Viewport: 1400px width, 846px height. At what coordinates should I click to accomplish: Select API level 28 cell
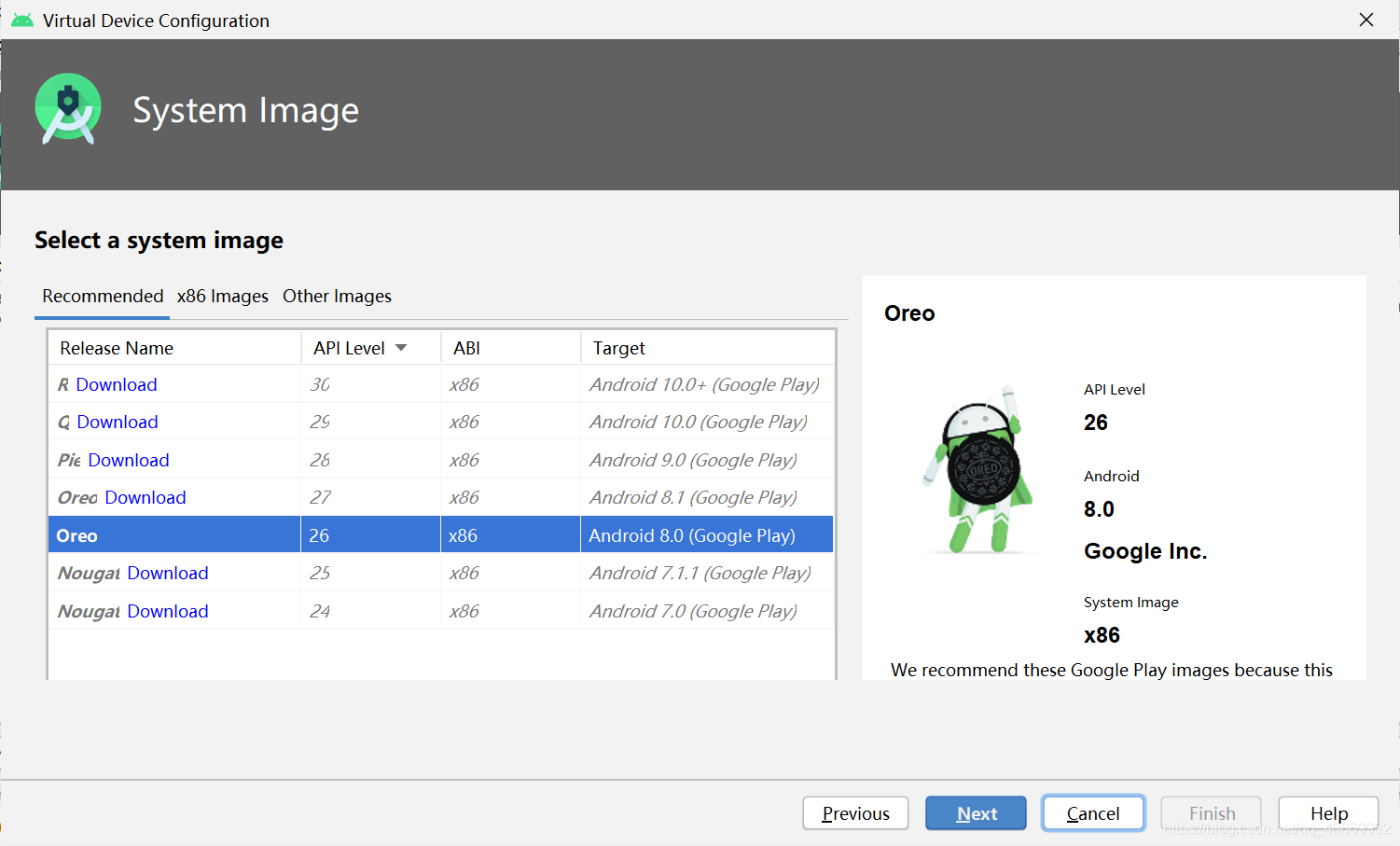[x=370, y=460]
